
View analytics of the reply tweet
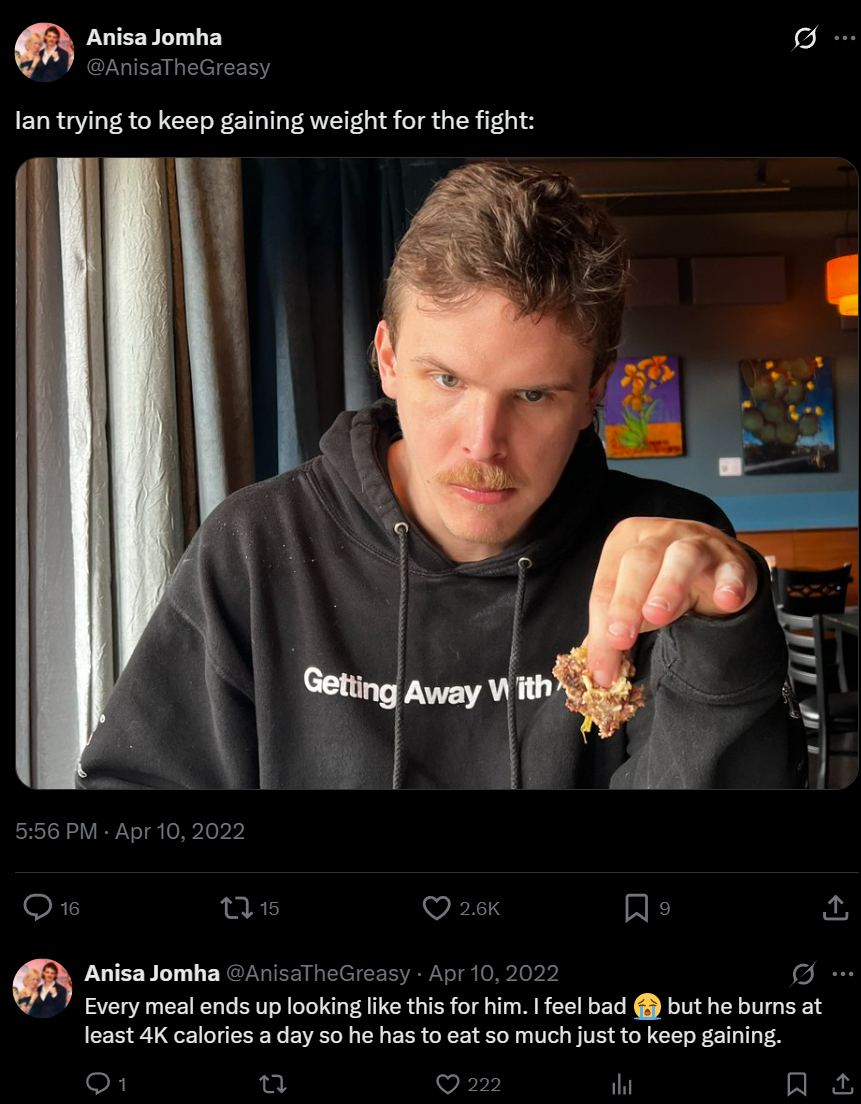click(x=622, y=1084)
